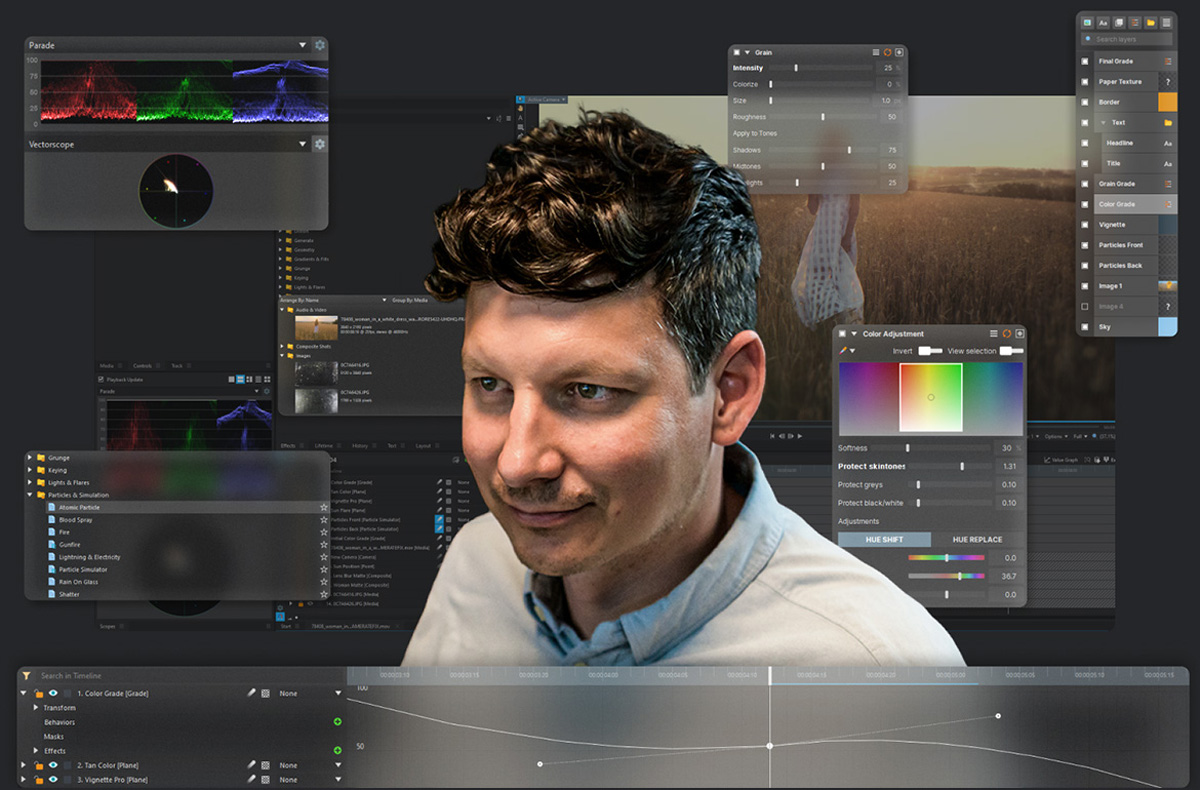Image resolution: width=1200 pixels, height=790 pixels.
Task: Unlock the Color Grade layer lock icon
Action: (39, 693)
